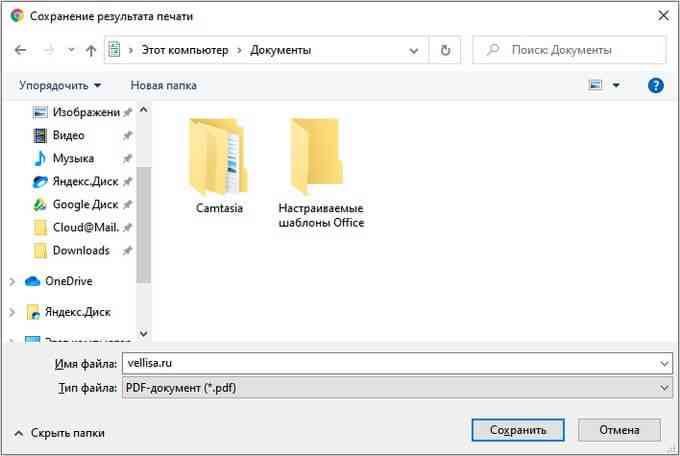Open Cloud@Mail in the sidebar

[75, 227]
